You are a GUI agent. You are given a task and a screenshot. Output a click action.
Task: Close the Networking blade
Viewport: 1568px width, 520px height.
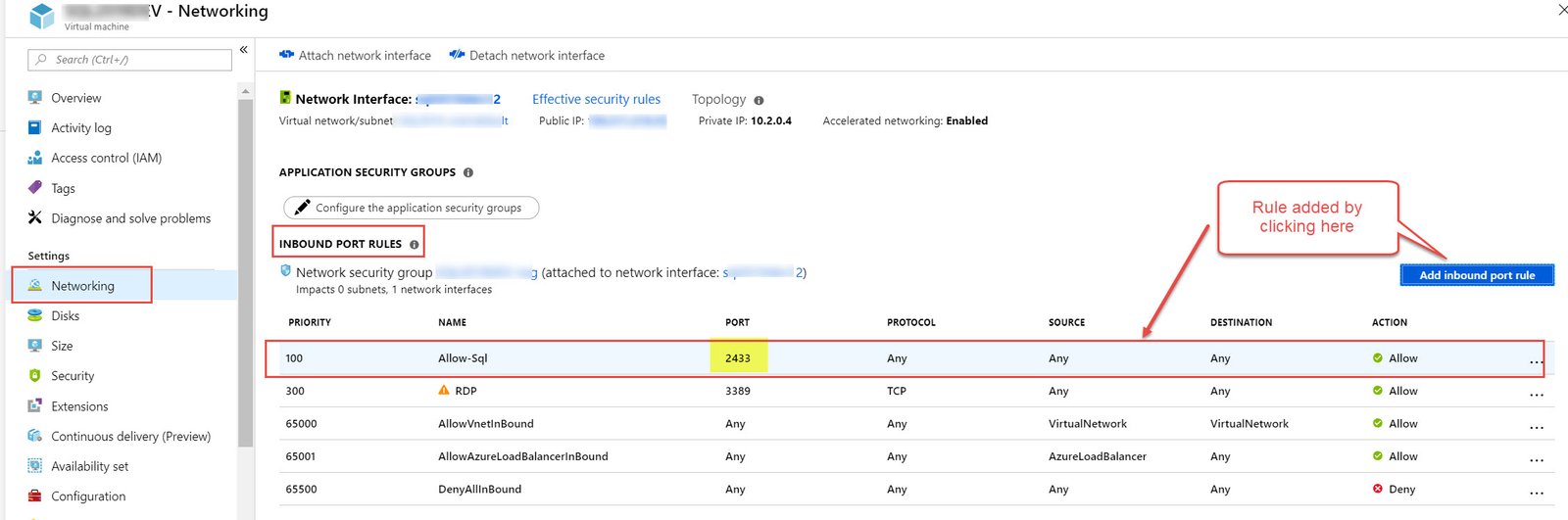(1562, 10)
